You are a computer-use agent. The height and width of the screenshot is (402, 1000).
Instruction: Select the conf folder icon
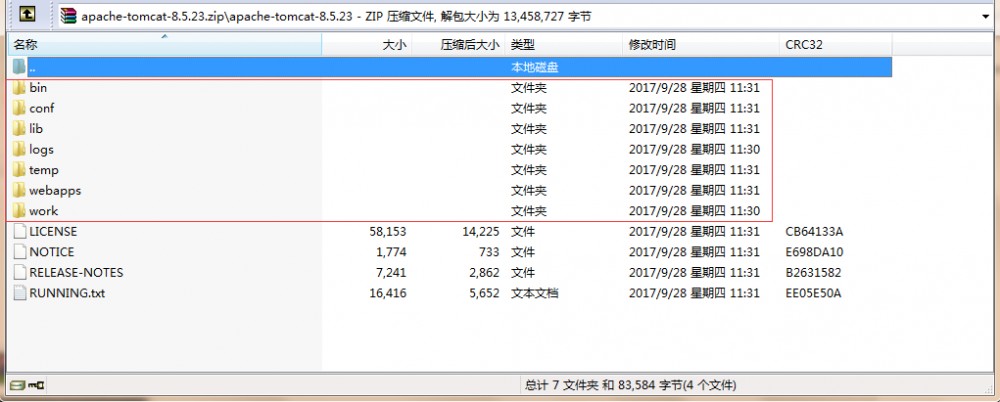pyautogui.click(x=19, y=108)
